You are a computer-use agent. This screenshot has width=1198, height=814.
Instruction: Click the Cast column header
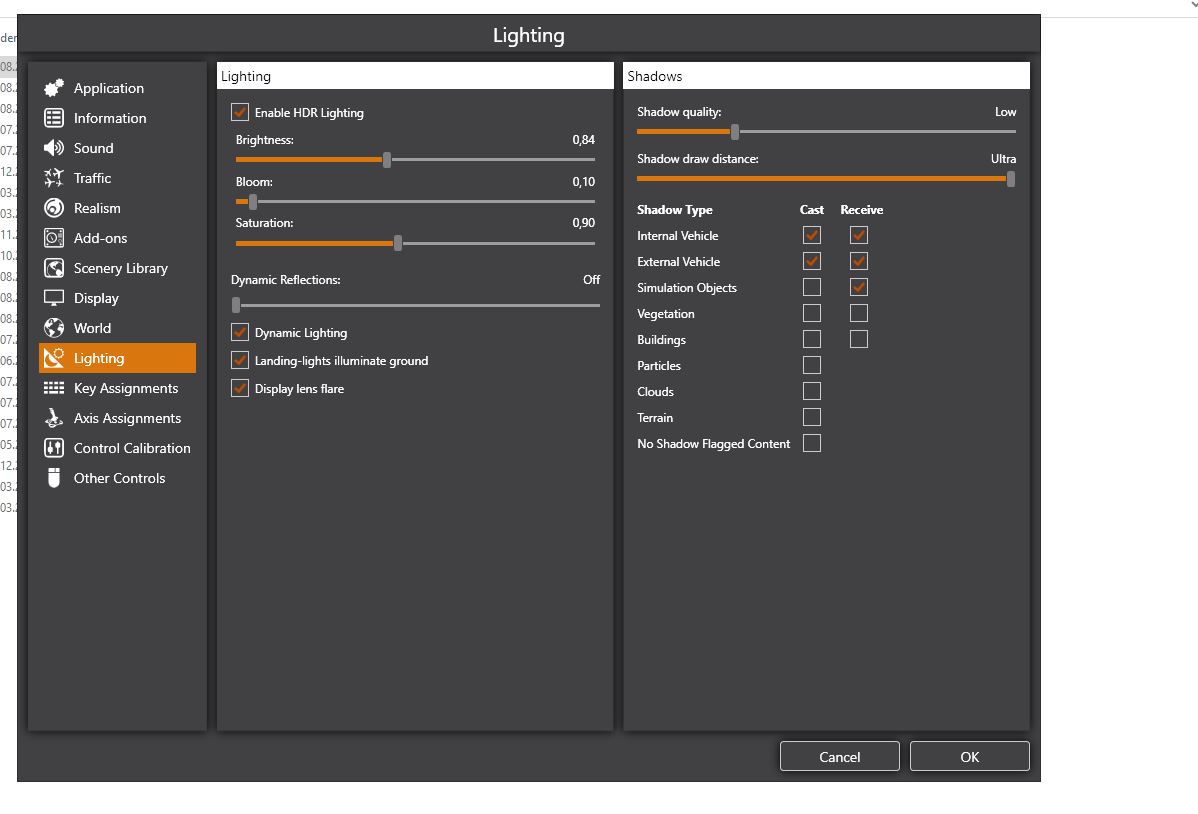coord(811,209)
